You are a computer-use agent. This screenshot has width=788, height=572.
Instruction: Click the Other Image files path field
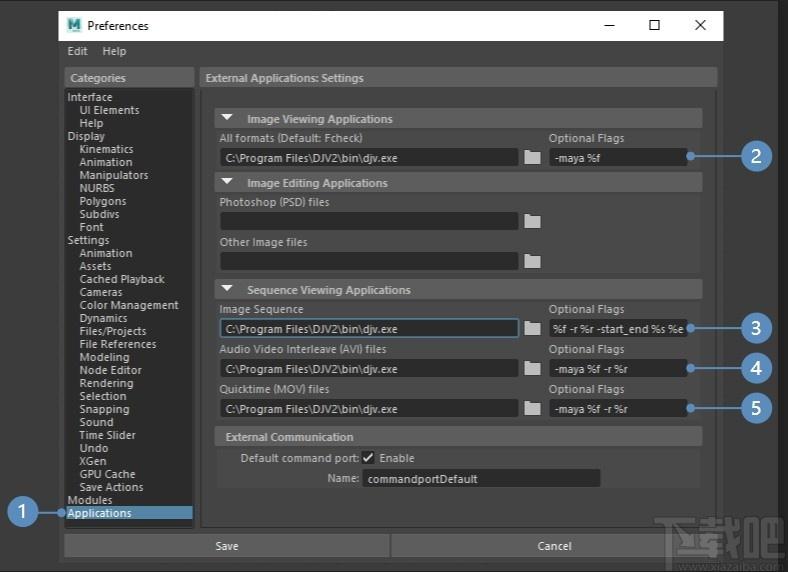click(x=369, y=261)
